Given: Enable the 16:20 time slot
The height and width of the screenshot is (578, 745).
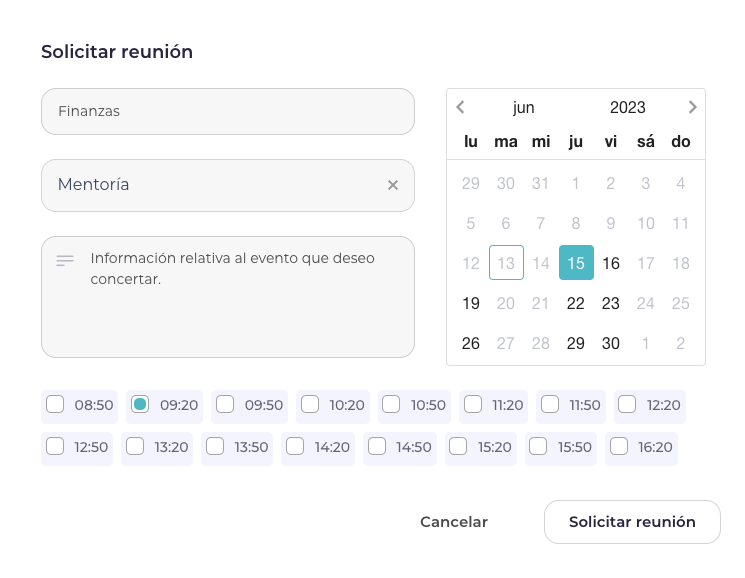Looking at the screenshot, I should [619, 446].
